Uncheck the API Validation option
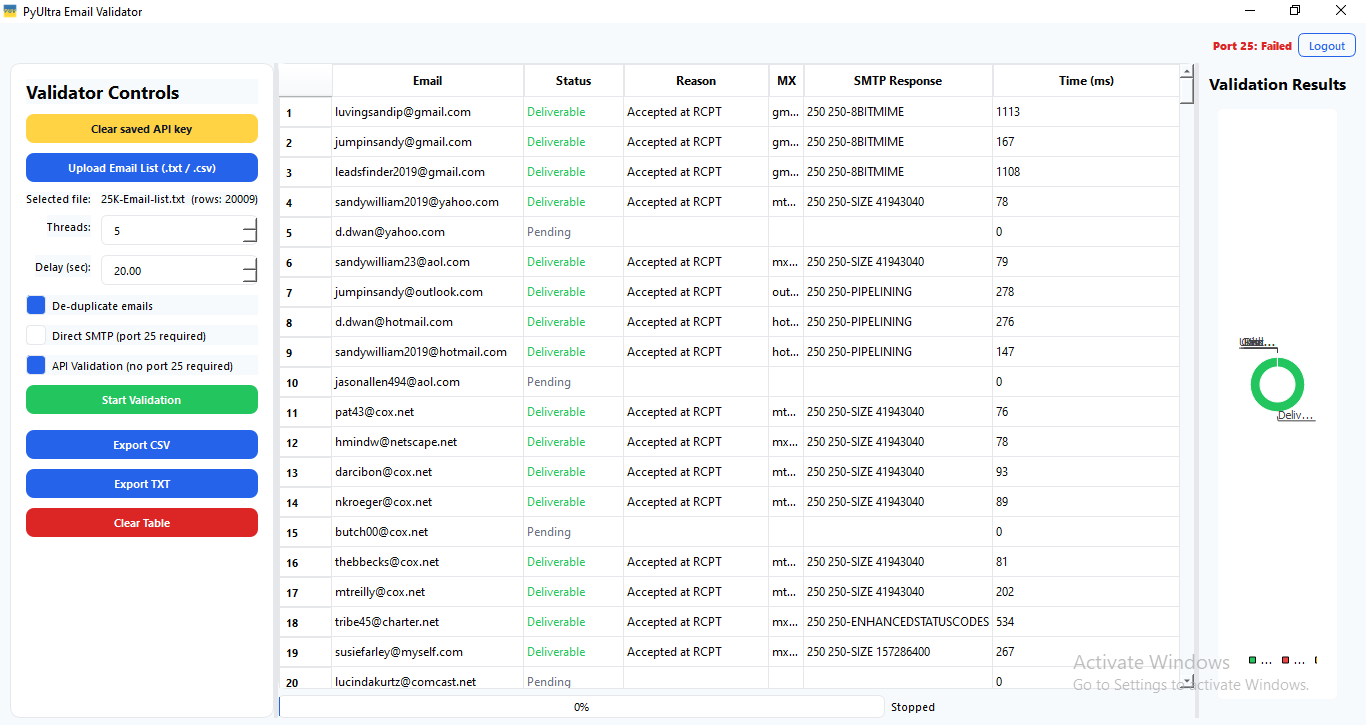Image resolution: width=1366 pixels, height=725 pixels. (x=35, y=365)
